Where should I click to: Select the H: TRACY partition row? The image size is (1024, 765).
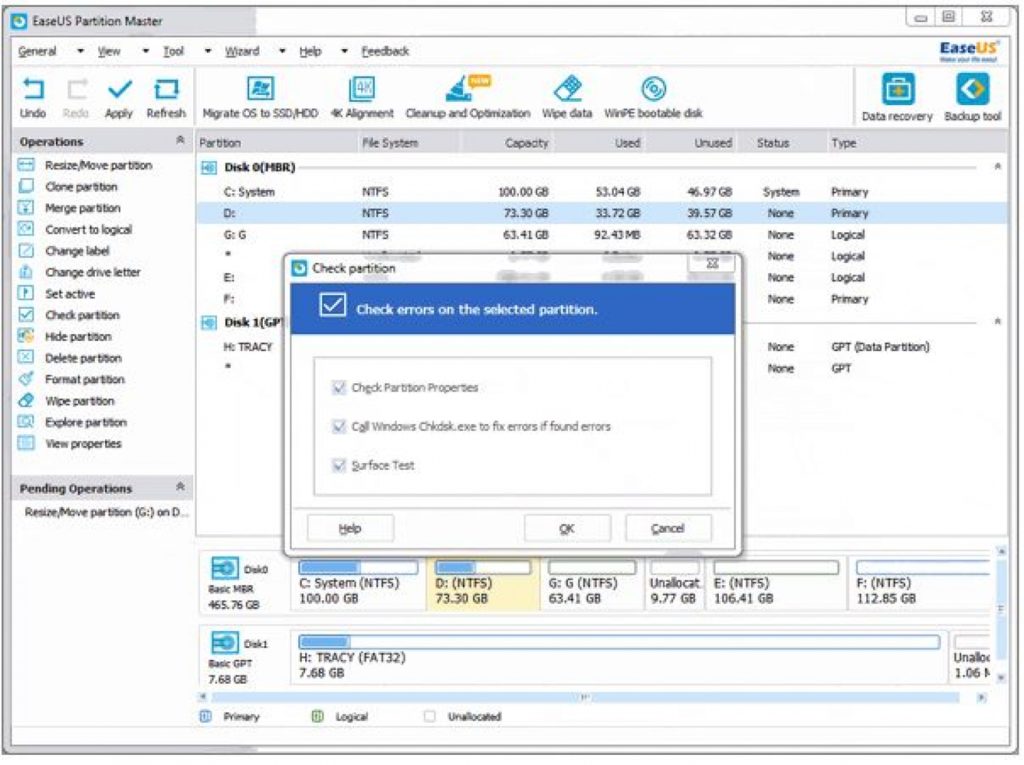248,347
